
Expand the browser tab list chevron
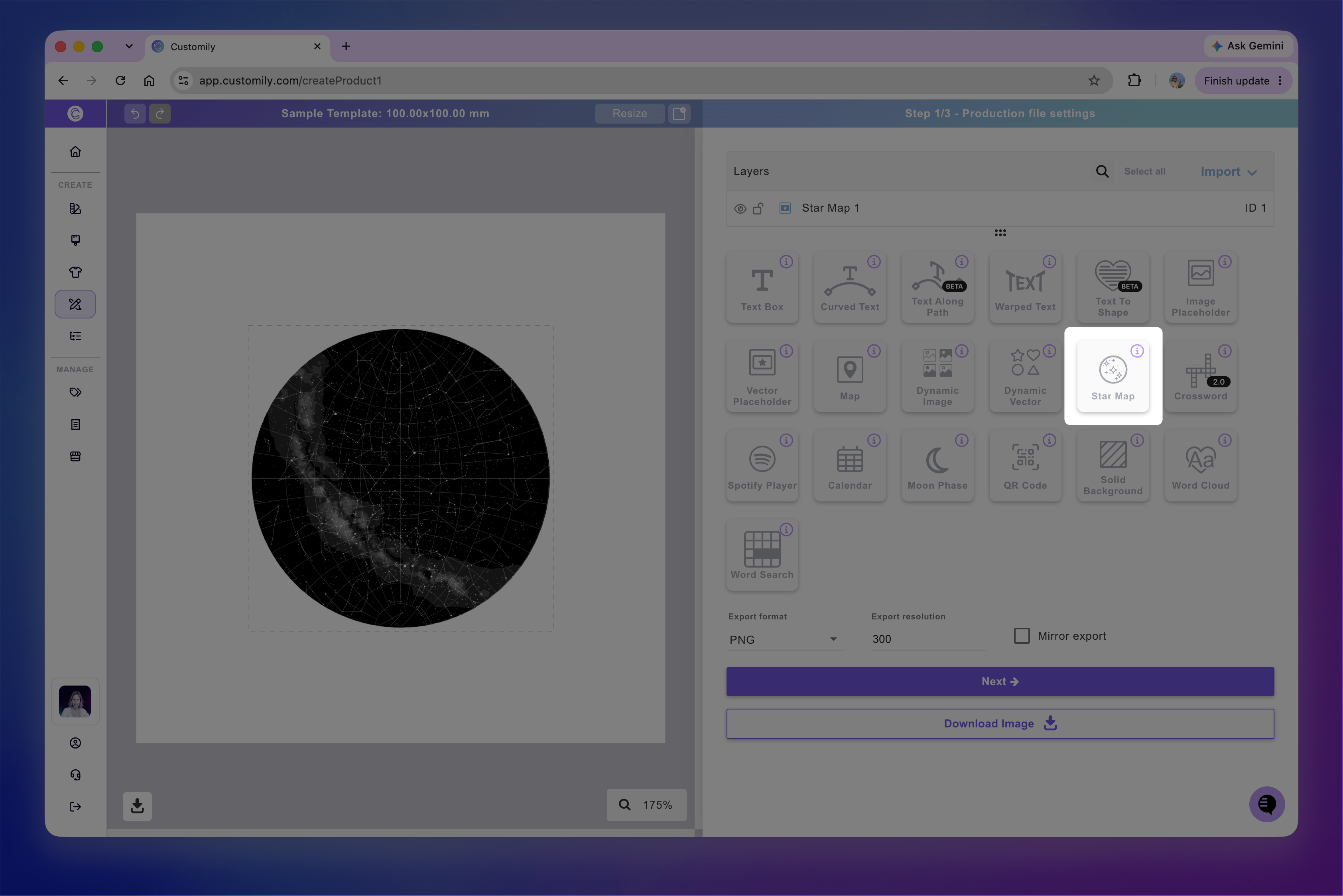(x=129, y=46)
